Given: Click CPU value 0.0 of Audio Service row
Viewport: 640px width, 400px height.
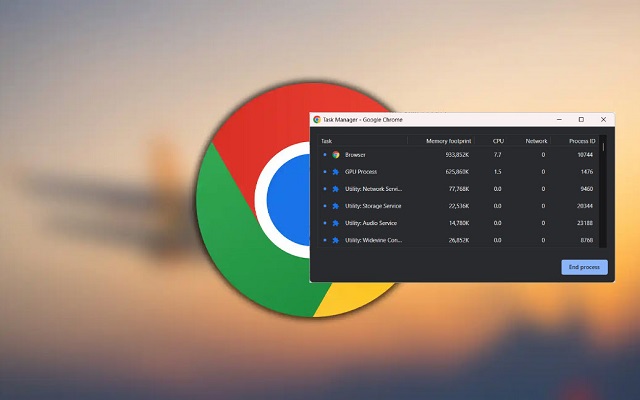Looking at the screenshot, I should [x=498, y=223].
